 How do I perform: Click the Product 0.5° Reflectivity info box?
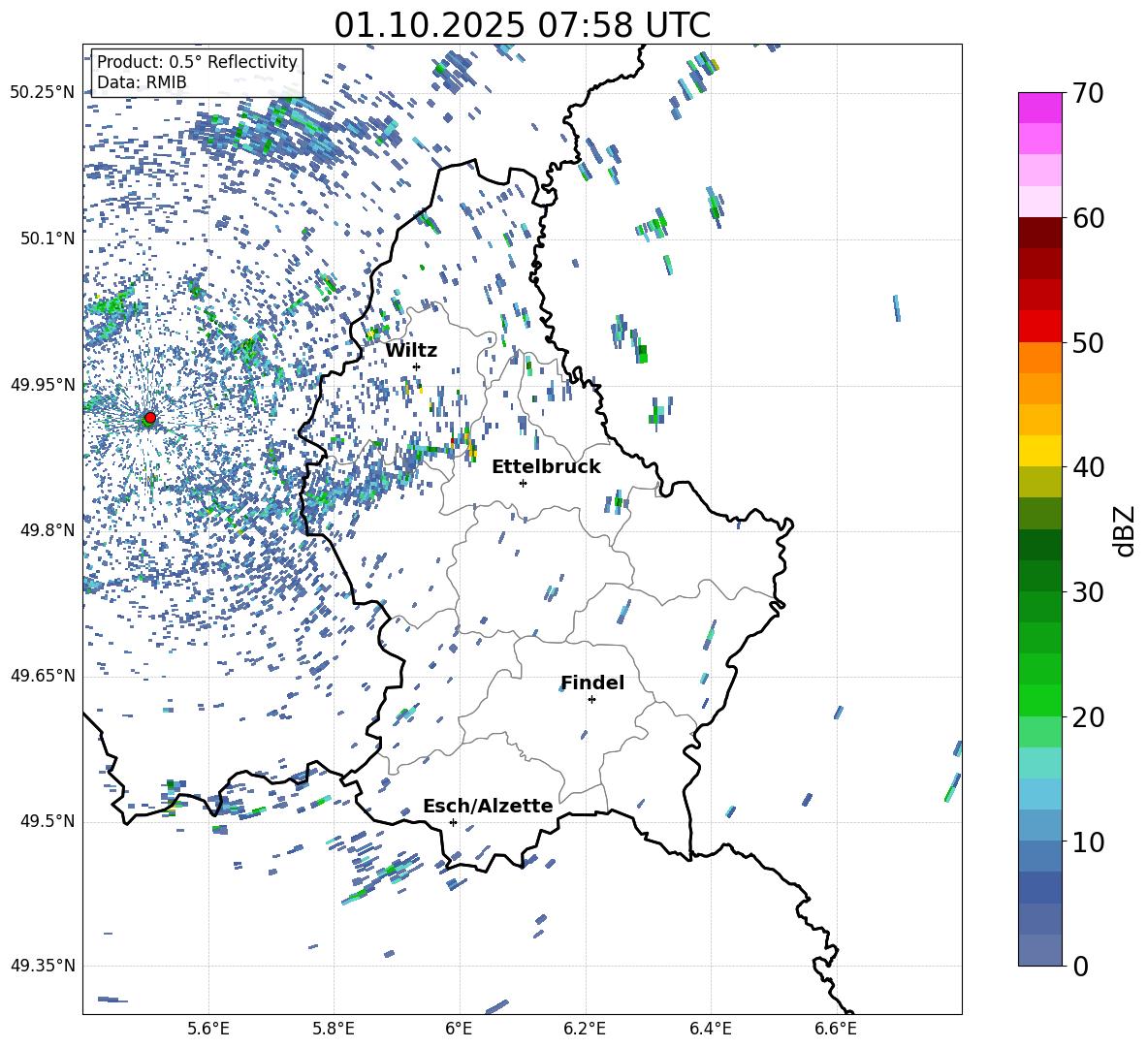pos(197,73)
